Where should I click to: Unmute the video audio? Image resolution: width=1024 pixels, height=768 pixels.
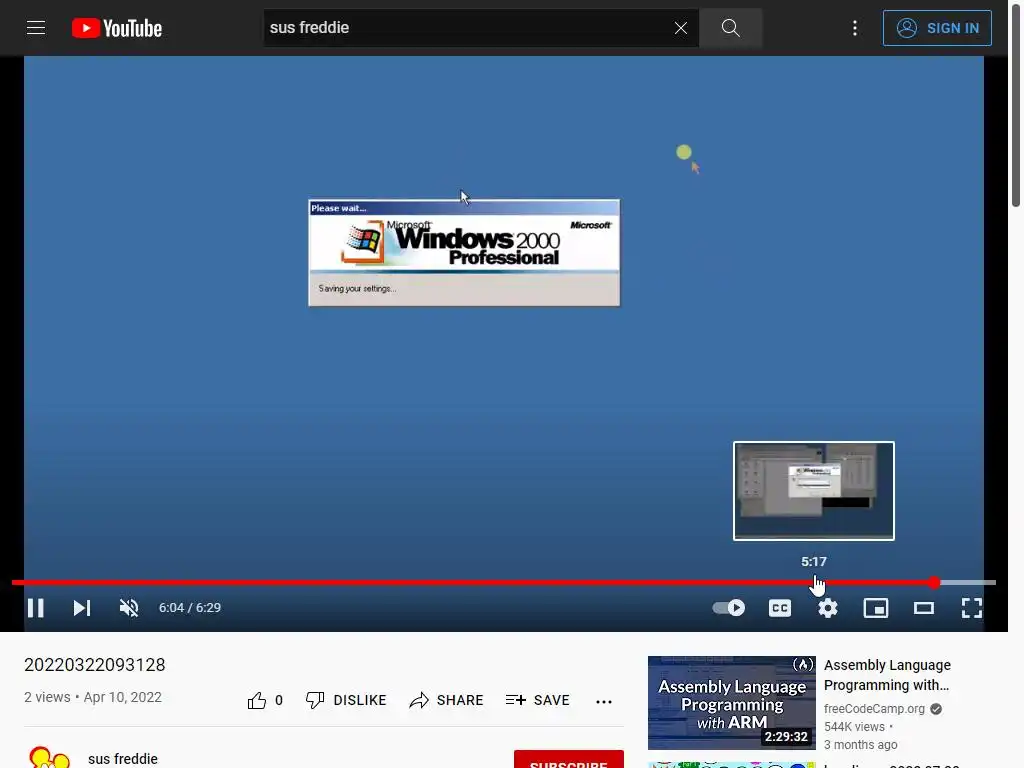click(x=129, y=608)
